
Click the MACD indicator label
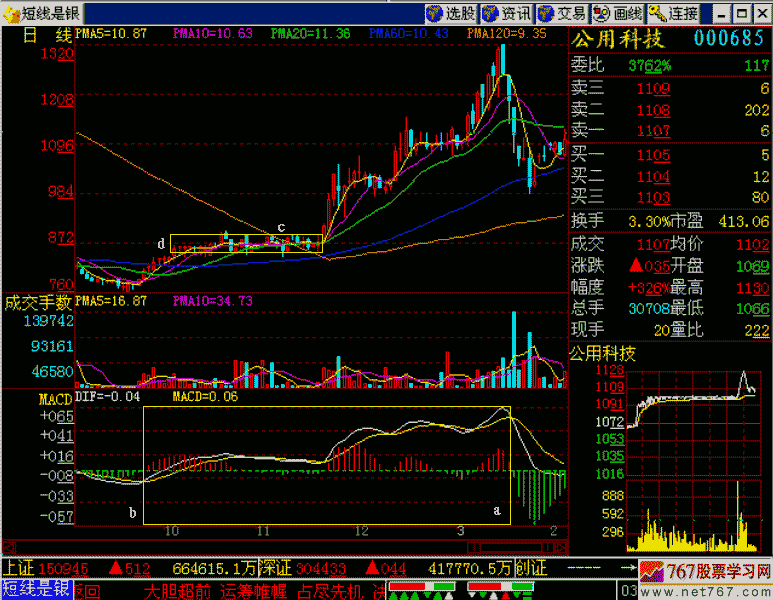pyautogui.click(x=21, y=399)
